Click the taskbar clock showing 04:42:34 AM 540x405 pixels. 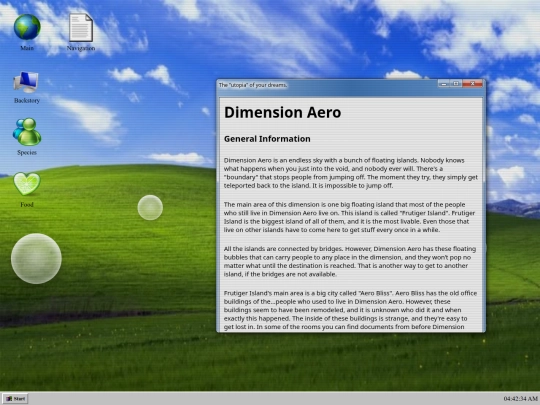click(521, 399)
